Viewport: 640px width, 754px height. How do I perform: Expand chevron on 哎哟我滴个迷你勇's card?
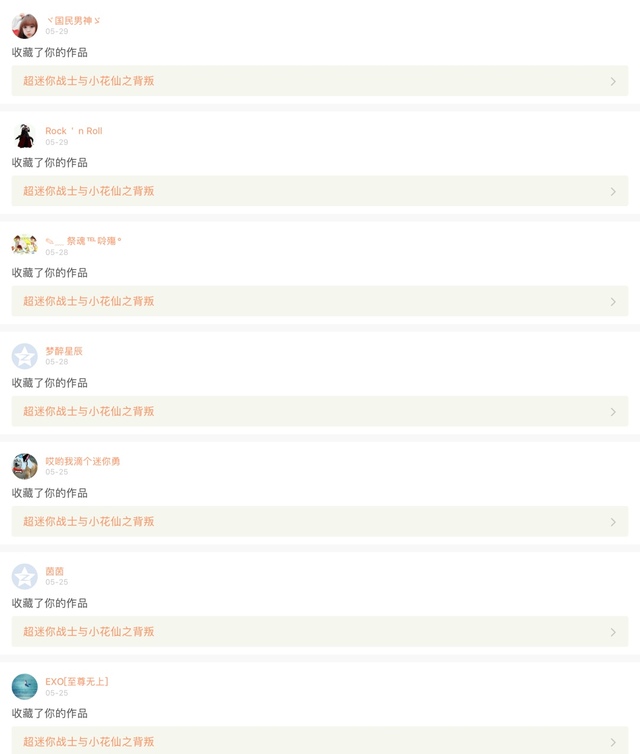(x=613, y=521)
